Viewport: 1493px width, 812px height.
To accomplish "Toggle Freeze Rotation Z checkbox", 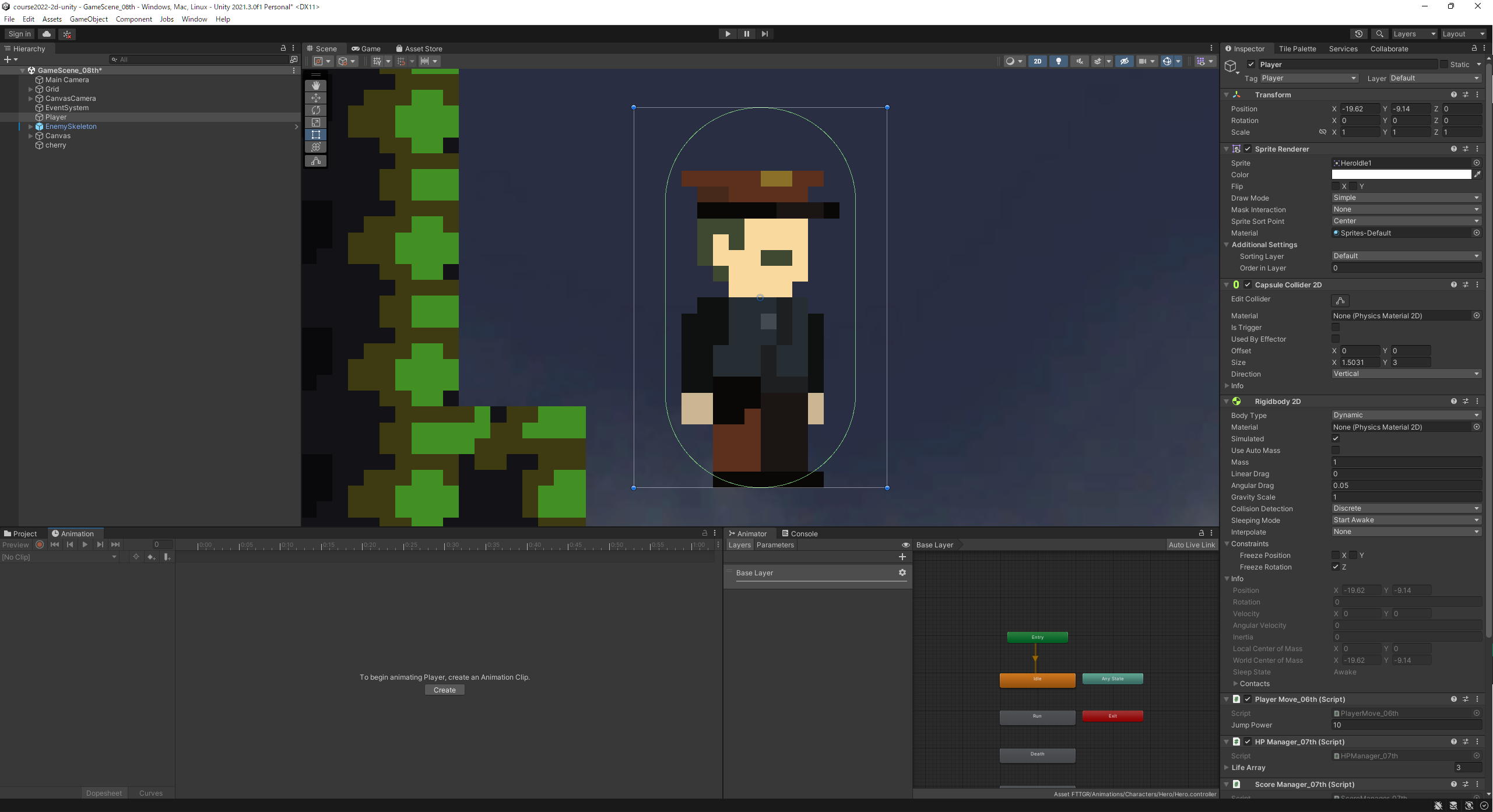I will pyautogui.click(x=1336, y=567).
